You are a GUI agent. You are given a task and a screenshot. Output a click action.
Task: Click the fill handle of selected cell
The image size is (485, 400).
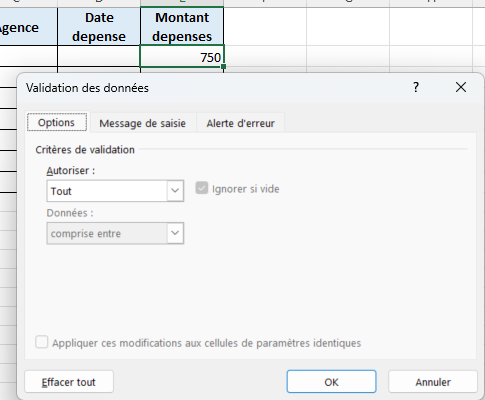(x=223, y=67)
